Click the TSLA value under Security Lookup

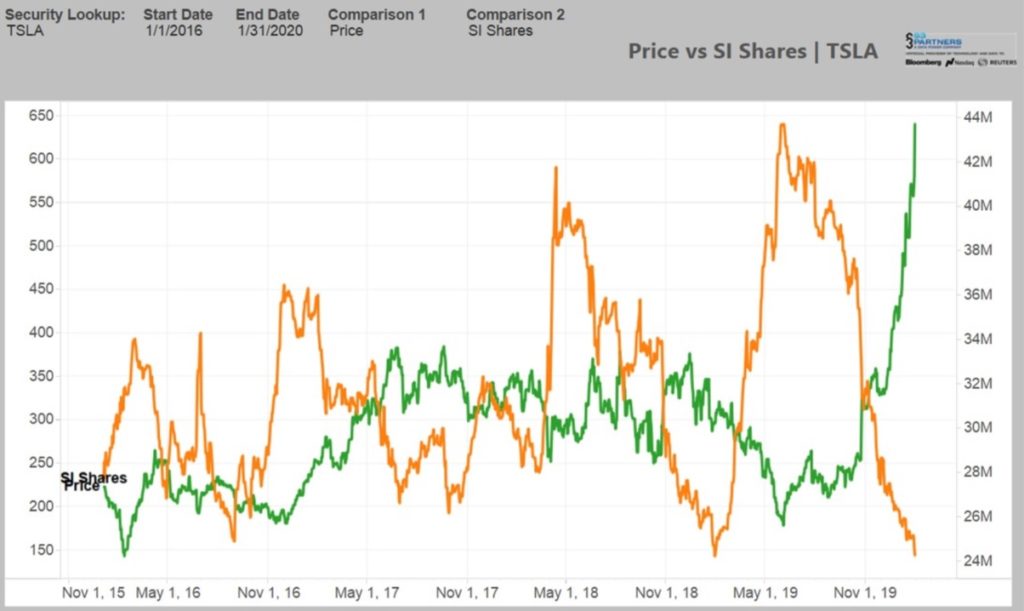click(25, 31)
